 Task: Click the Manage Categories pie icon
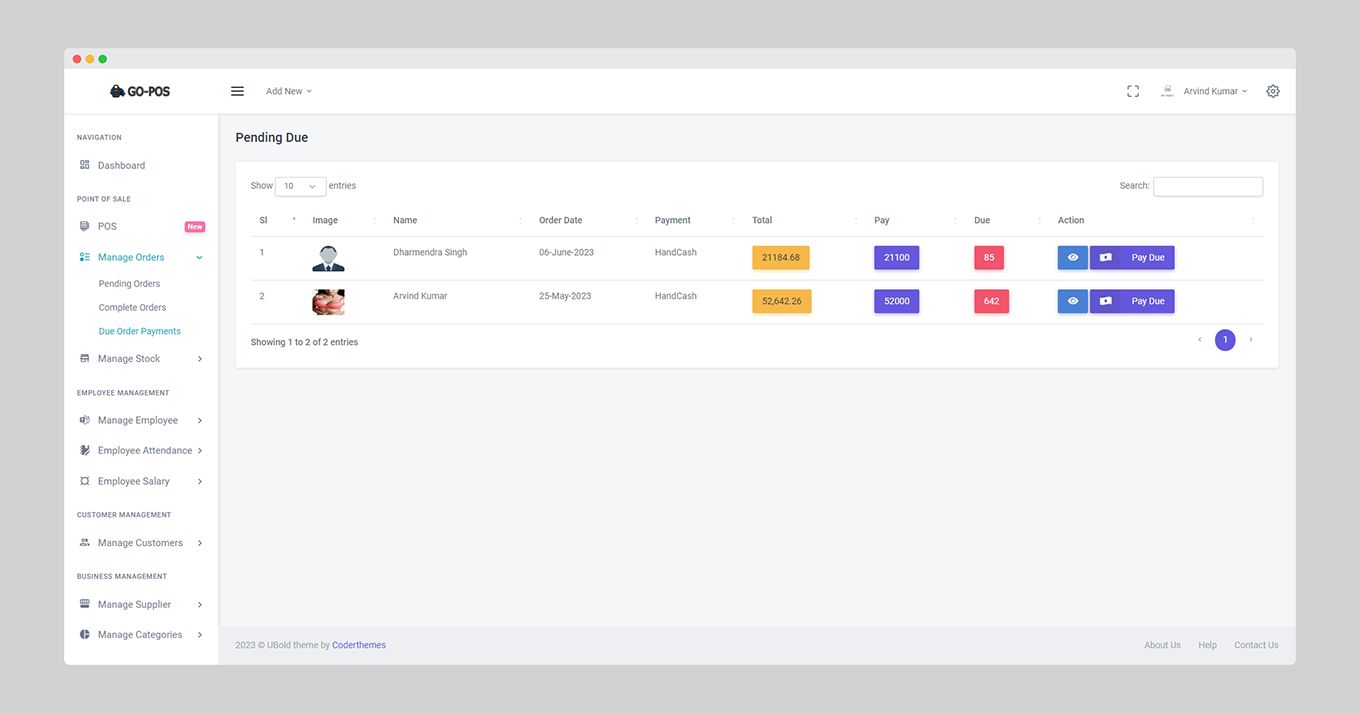(x=85, y=634)
